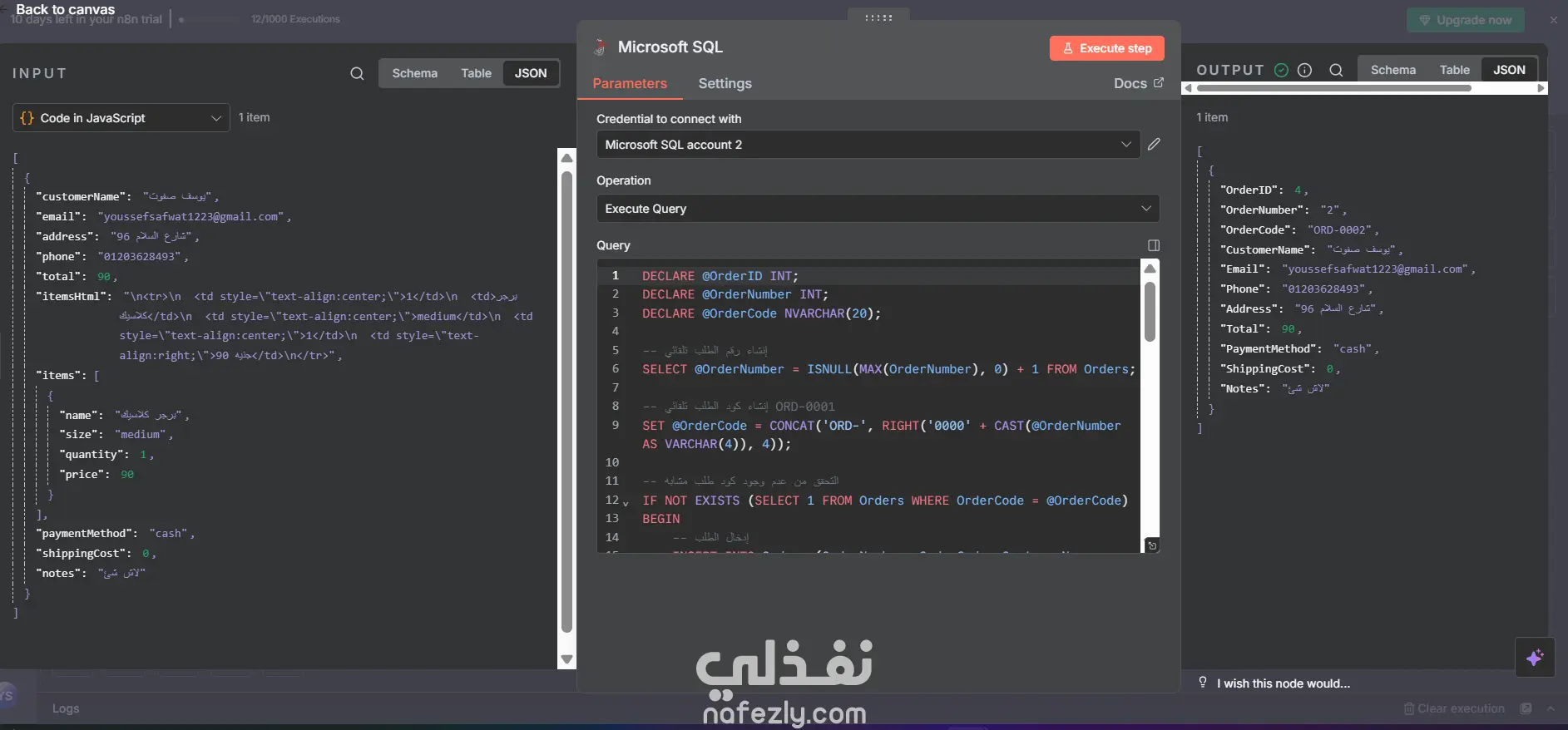Click the trash icon beside Clear execution
The width and height of the screenshot is (1568, 730).
tap(1409, 708)
